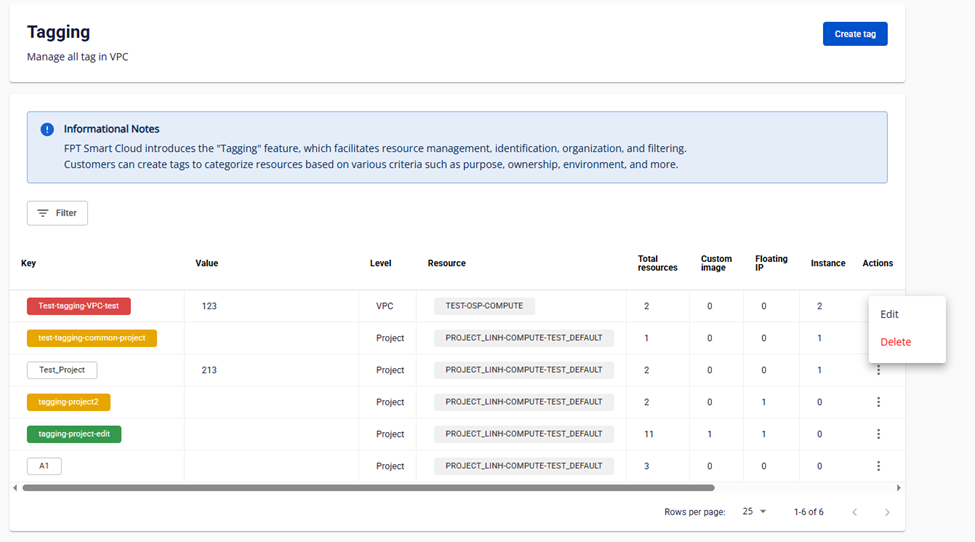Click the table's horizontal scrollbar thumb
This screenshot has height=542, width=975.
tap(368, 488)
